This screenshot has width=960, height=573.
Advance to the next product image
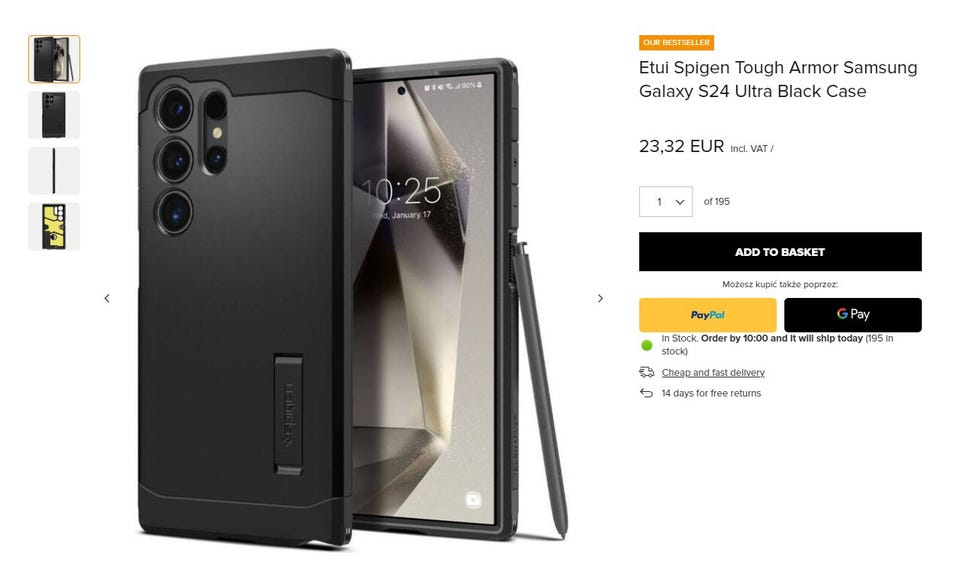tap(600, 298)
